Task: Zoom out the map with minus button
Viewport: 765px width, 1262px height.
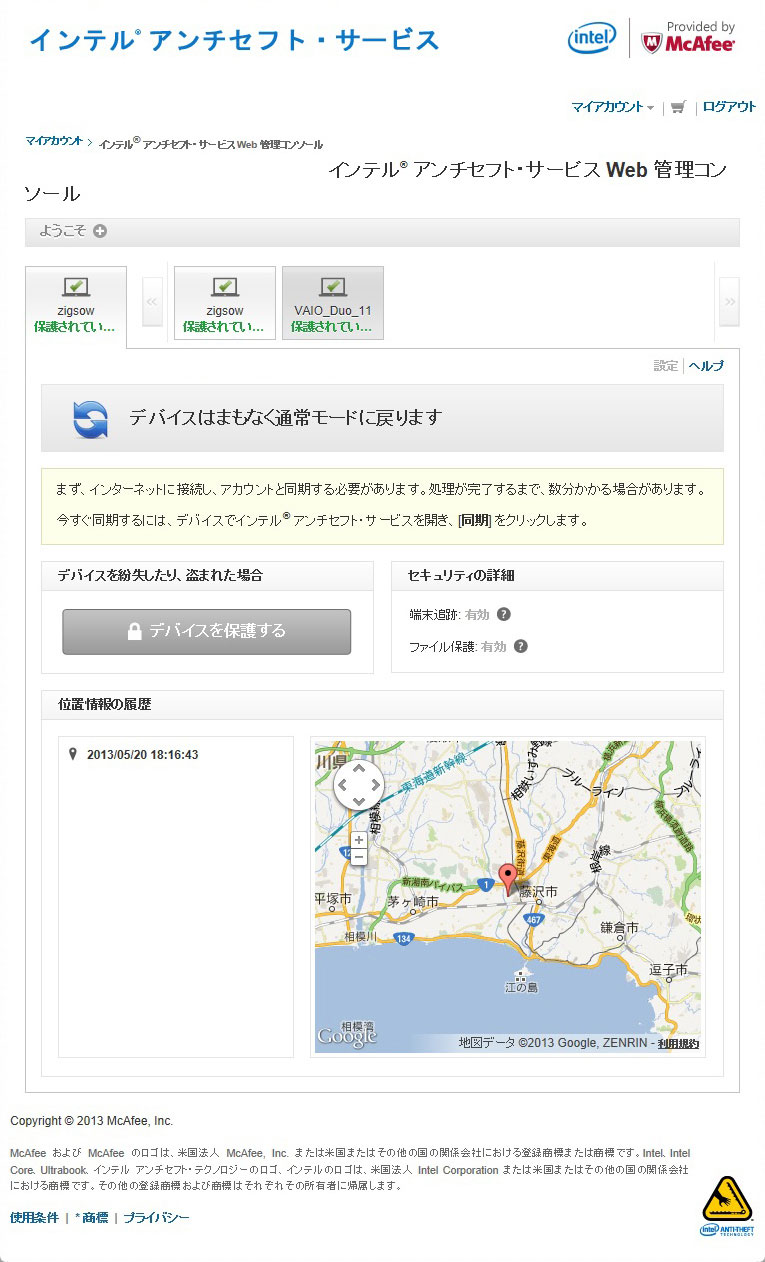Action: click(x=359, y=857)
